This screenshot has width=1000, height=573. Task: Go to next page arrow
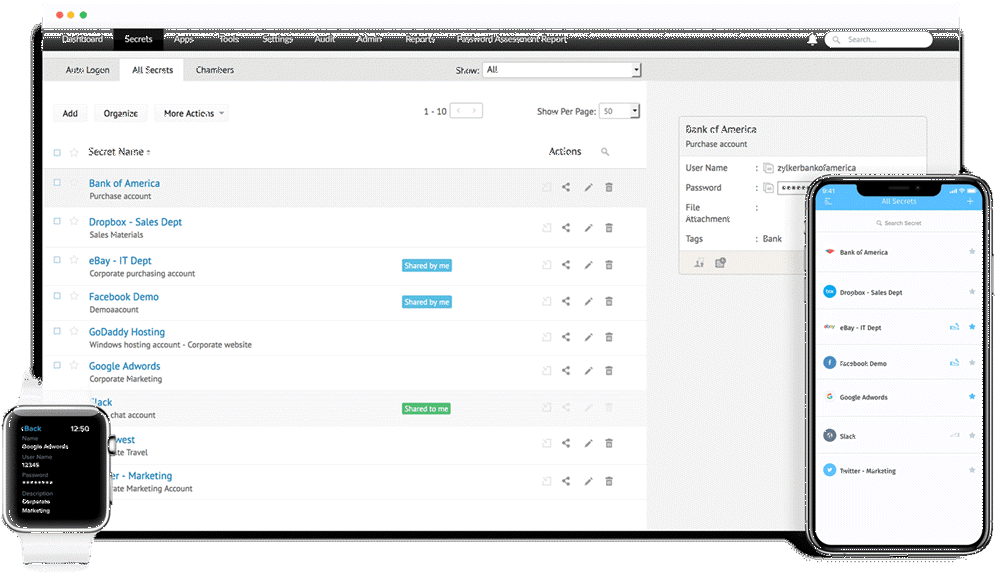coord(474,111)
